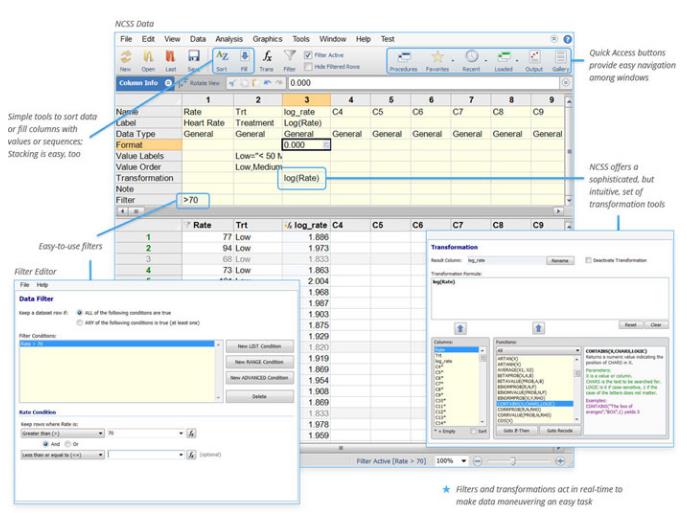Screen dimensions: 687x513
Task: Click the Clear button in Transformation
Action: 656,325
